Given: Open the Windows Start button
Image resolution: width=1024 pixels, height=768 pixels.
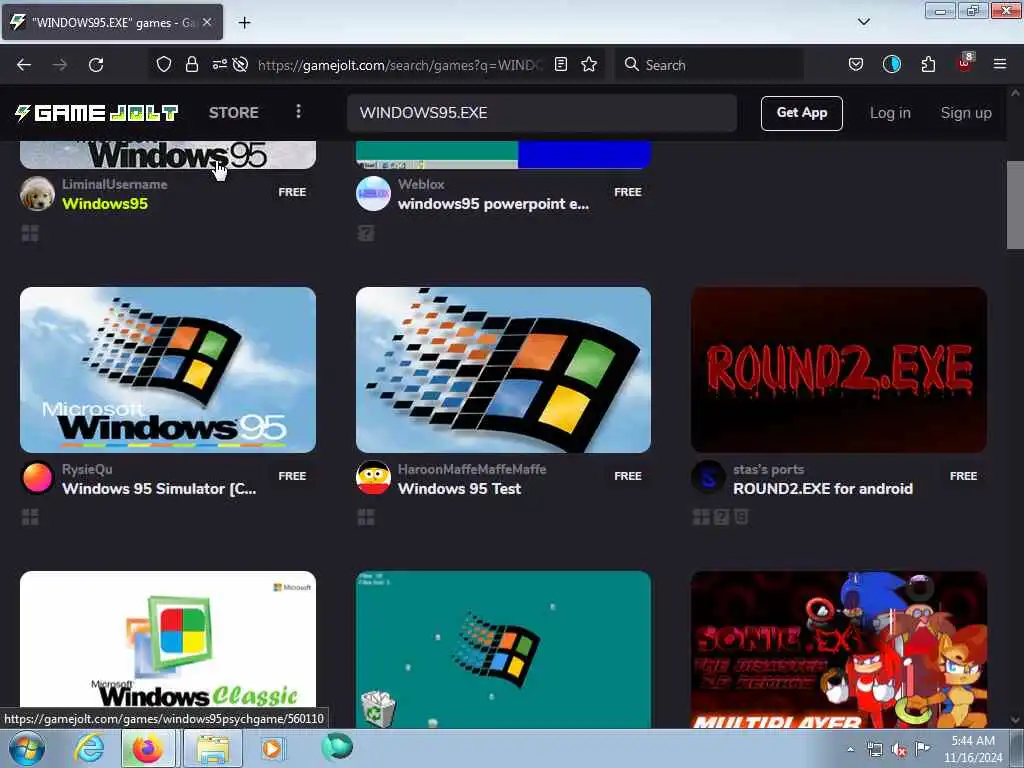Looking at the screenshot, I should pos(27,748).
